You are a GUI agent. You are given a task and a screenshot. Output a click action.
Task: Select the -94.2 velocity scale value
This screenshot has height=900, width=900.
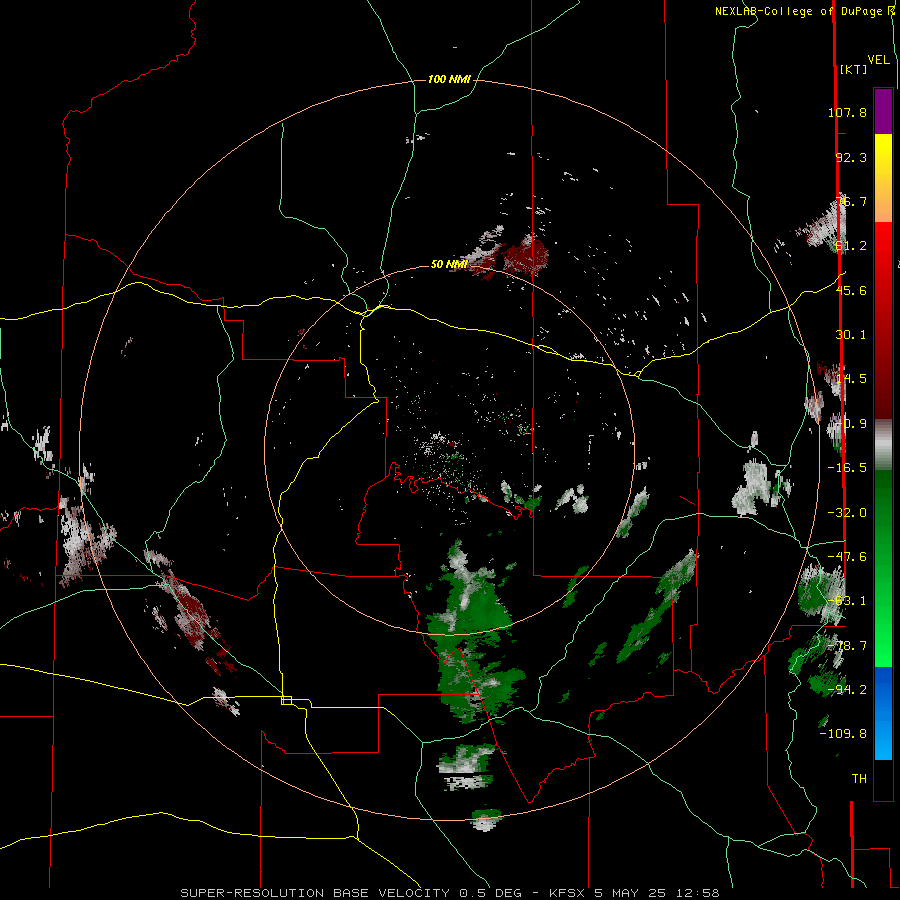tap(847, 689)
